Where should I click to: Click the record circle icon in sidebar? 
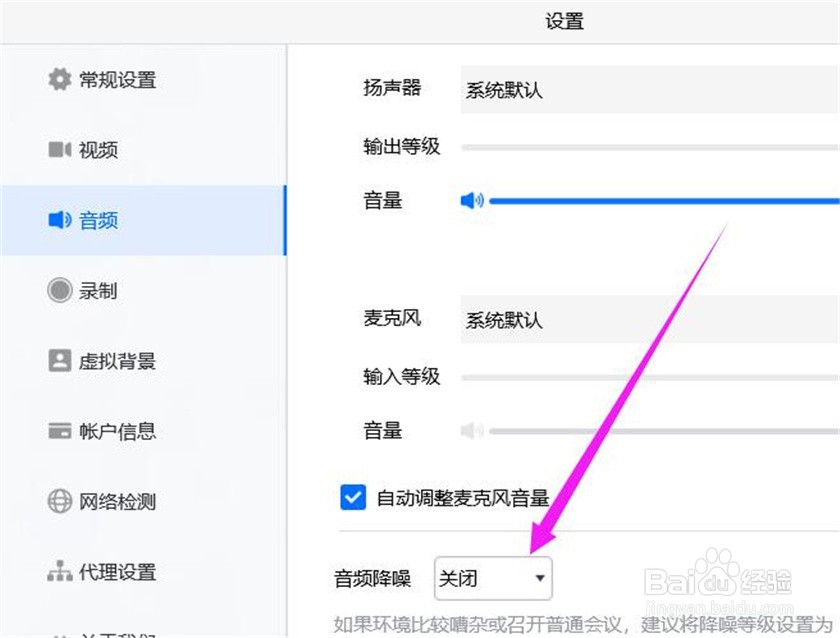coord(59,291)
